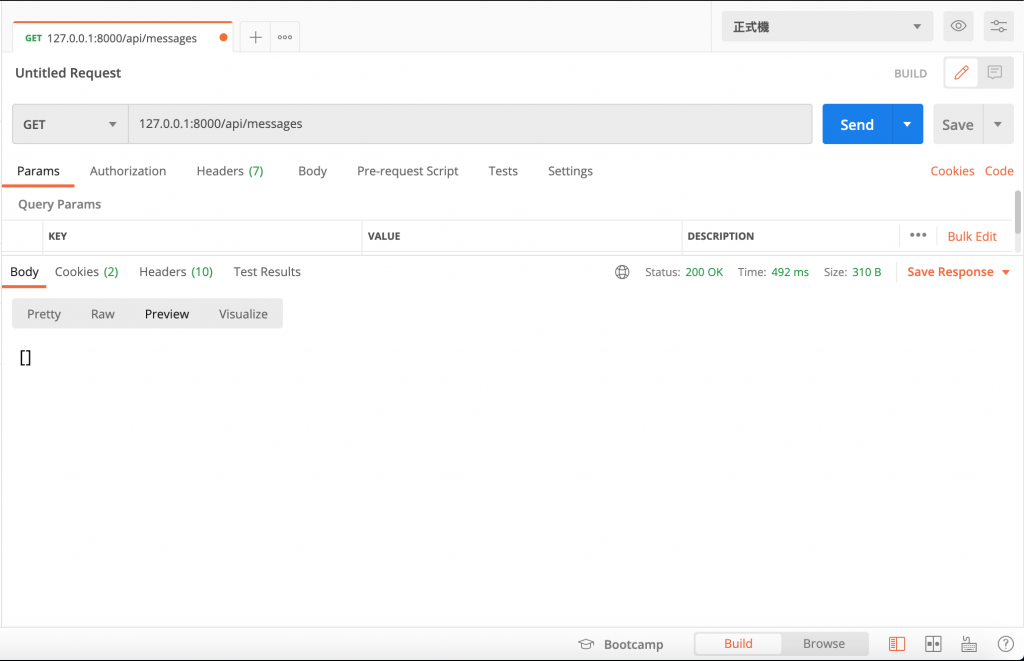Open the Authorization tab
This screenshot has height=661, width=1024.
pos(128,171)
